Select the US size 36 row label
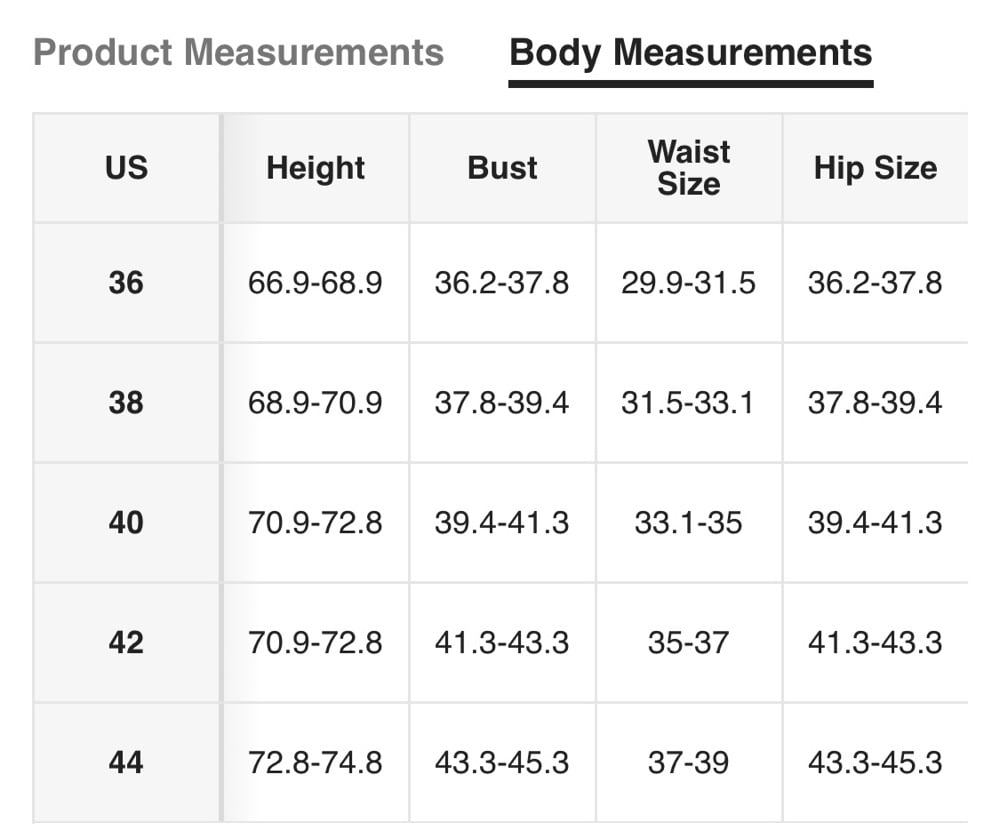The width and height of the screenshot is (1000, 839). pos(126,283)
